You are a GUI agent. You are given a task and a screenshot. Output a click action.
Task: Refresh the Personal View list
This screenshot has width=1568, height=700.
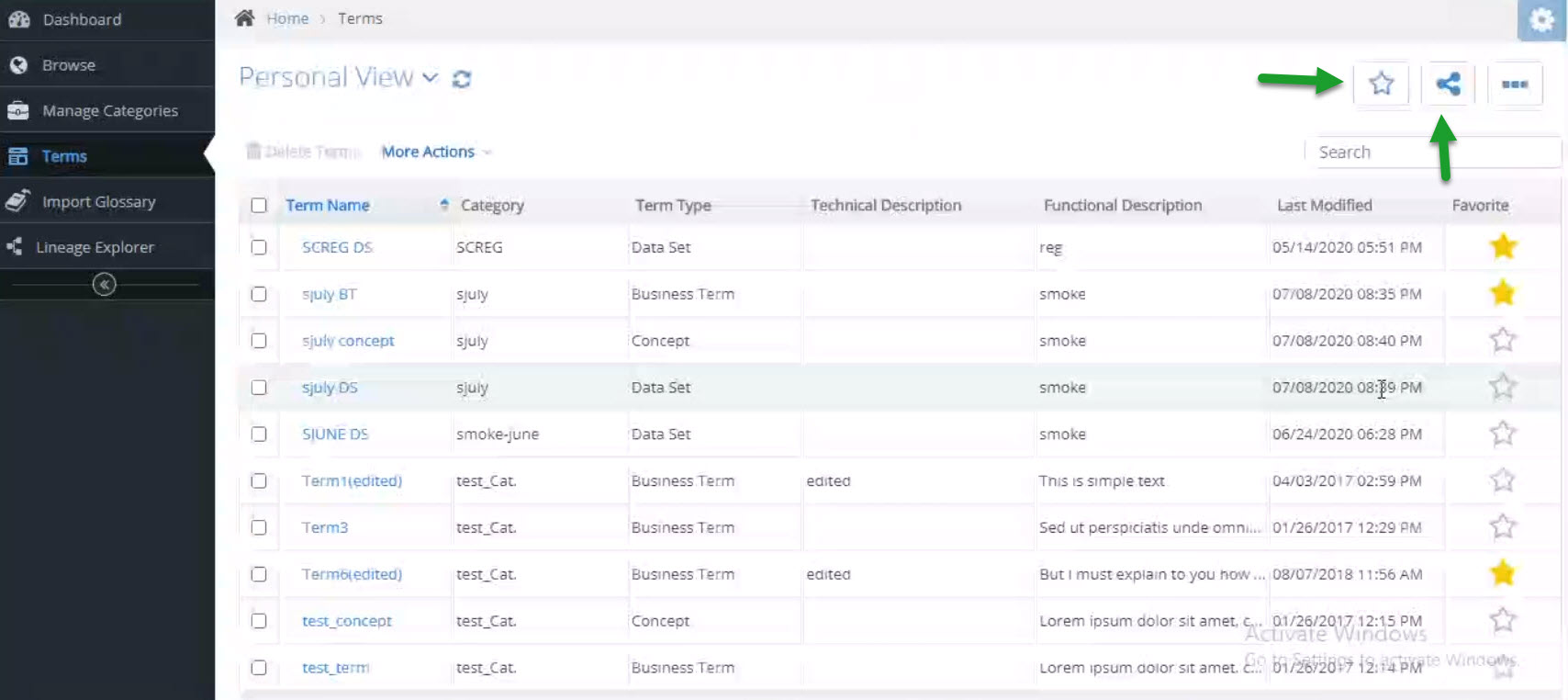(462, 79)
